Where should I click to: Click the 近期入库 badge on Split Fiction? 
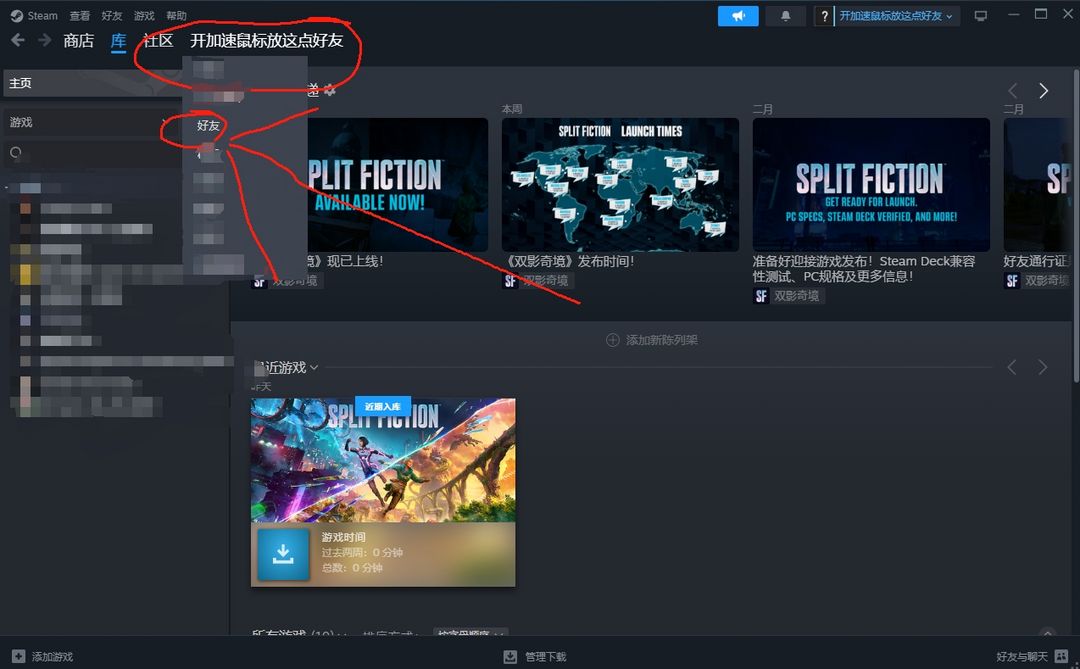point(383,406)
